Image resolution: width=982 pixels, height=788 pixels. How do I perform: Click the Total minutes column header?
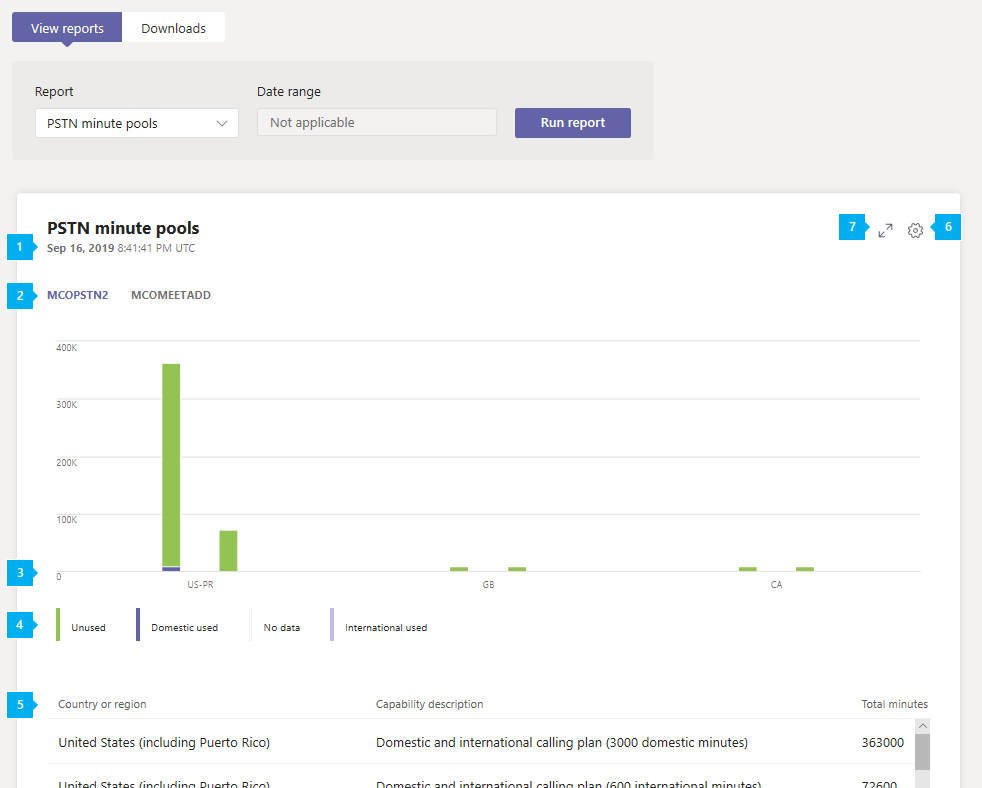[894, 704]
